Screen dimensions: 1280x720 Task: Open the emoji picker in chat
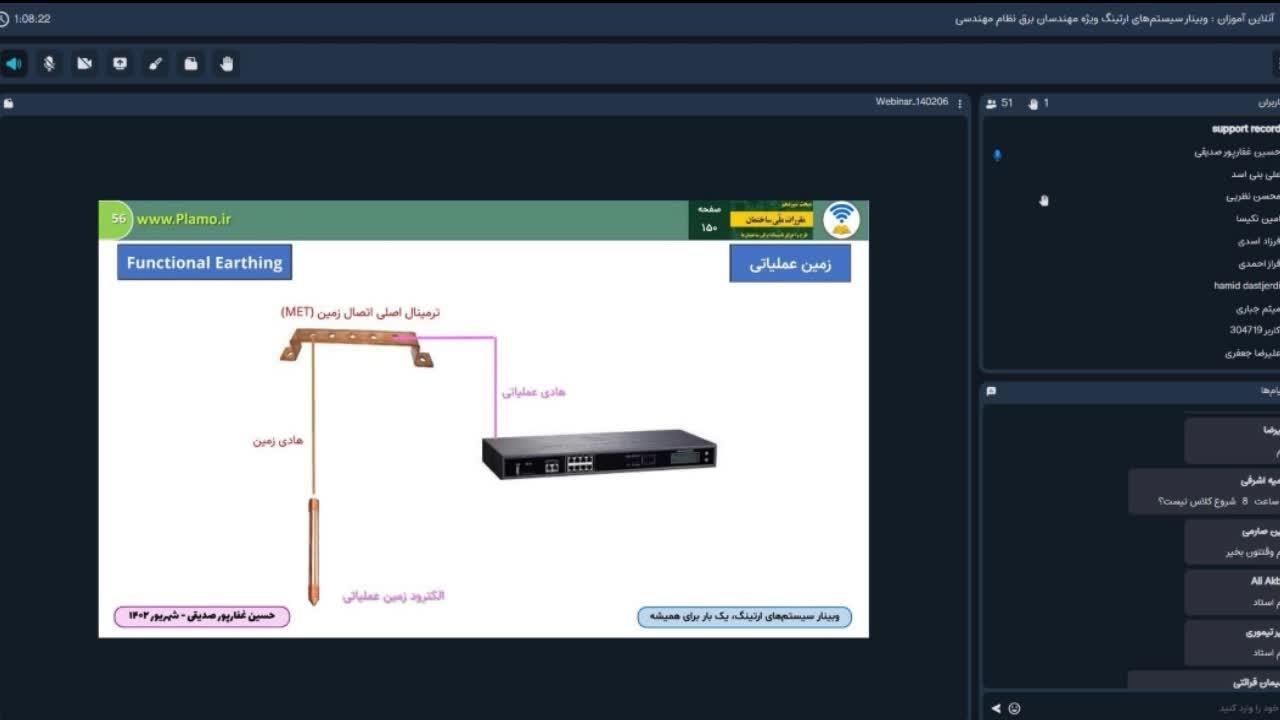[1014, 708]
